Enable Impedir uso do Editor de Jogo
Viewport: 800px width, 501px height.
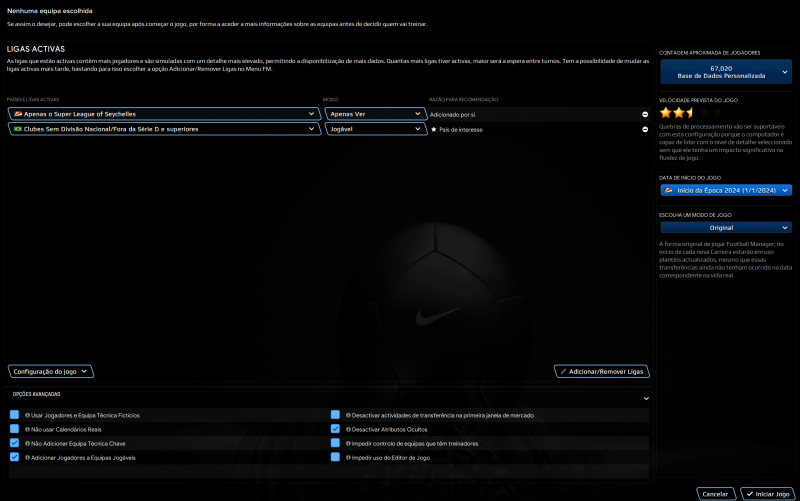point(335,457)
